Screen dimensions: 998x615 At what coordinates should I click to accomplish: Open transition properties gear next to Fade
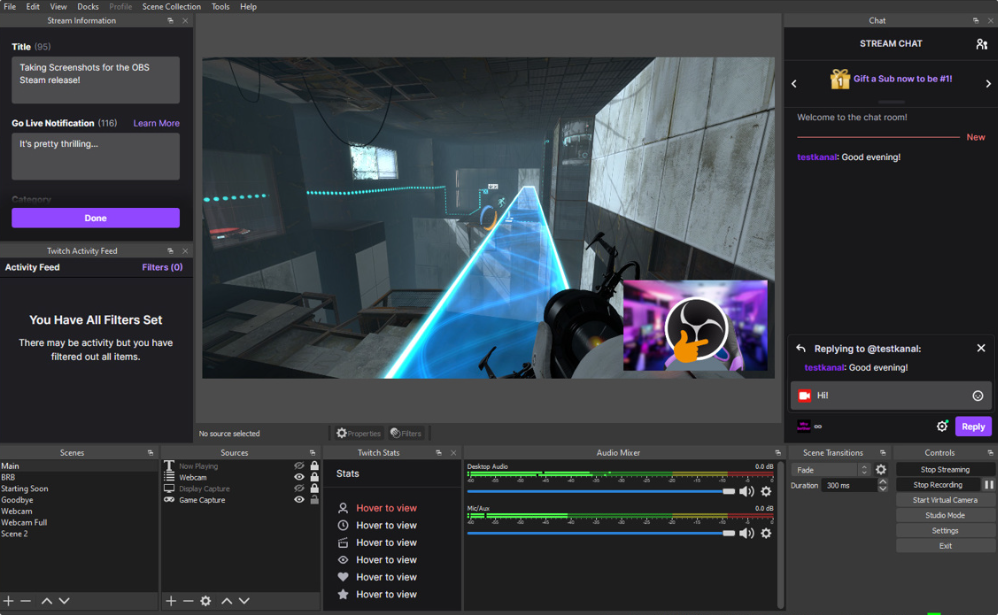tap(881, 470)
